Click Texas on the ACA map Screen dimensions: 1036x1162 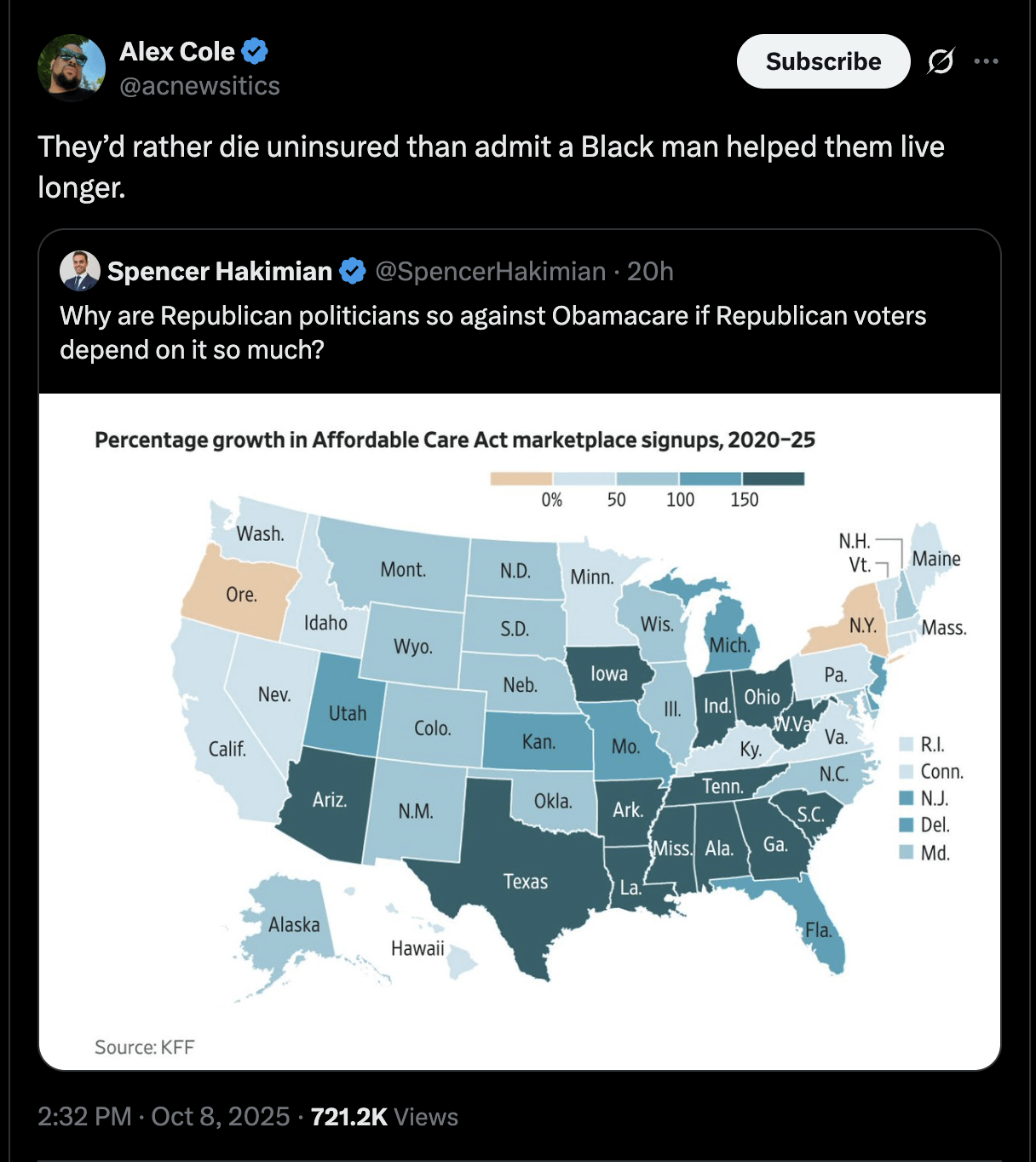pos(525,882)
